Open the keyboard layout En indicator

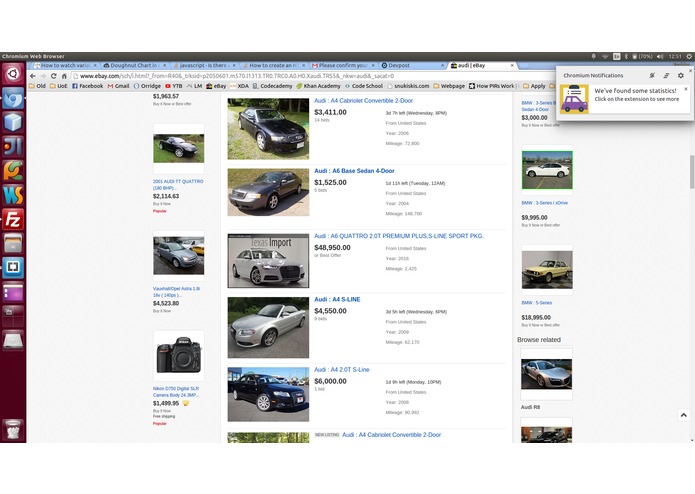[x=617, y=56]
